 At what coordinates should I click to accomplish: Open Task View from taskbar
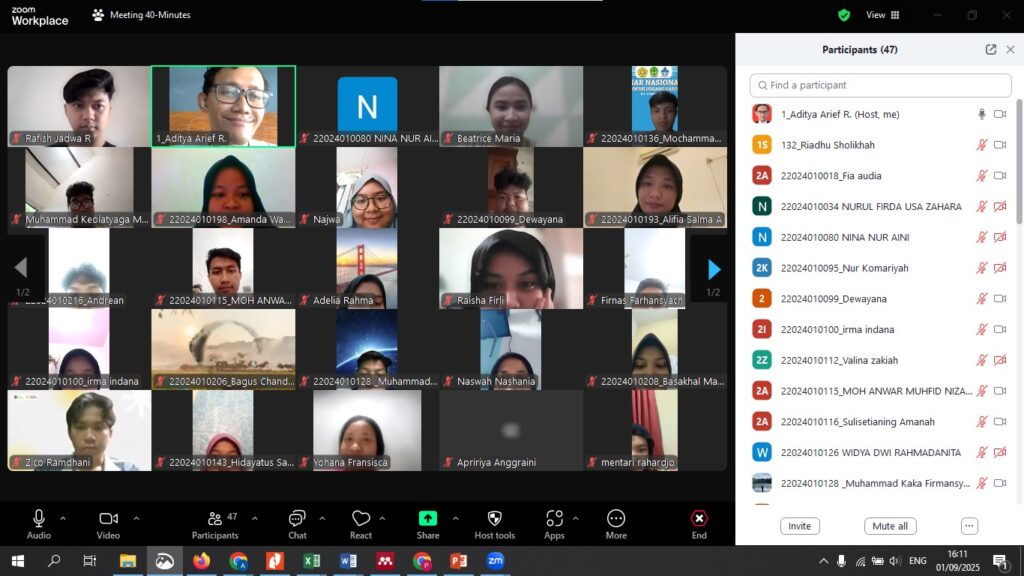[x=90, y=561]
